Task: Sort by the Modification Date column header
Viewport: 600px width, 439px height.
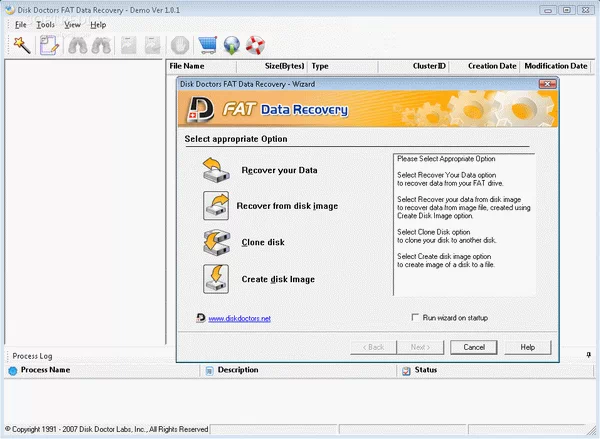Action: click(555, 66)
